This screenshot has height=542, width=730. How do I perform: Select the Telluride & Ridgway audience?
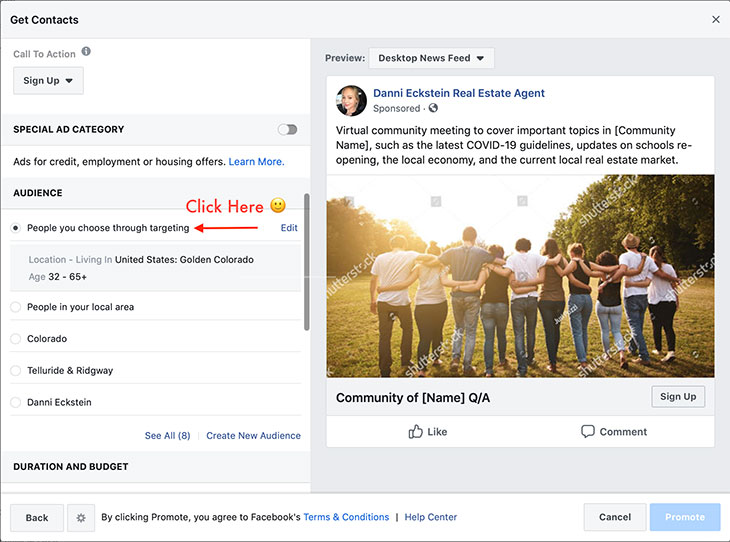(x=15, y=371)
